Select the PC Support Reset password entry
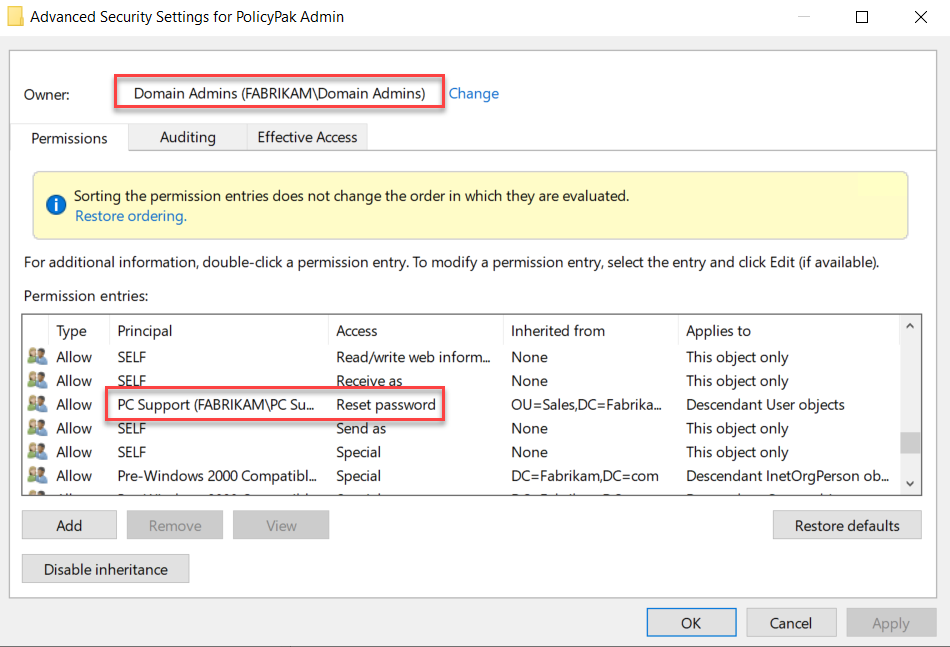Viewport: 950px width, 647px height. [463, 404]
